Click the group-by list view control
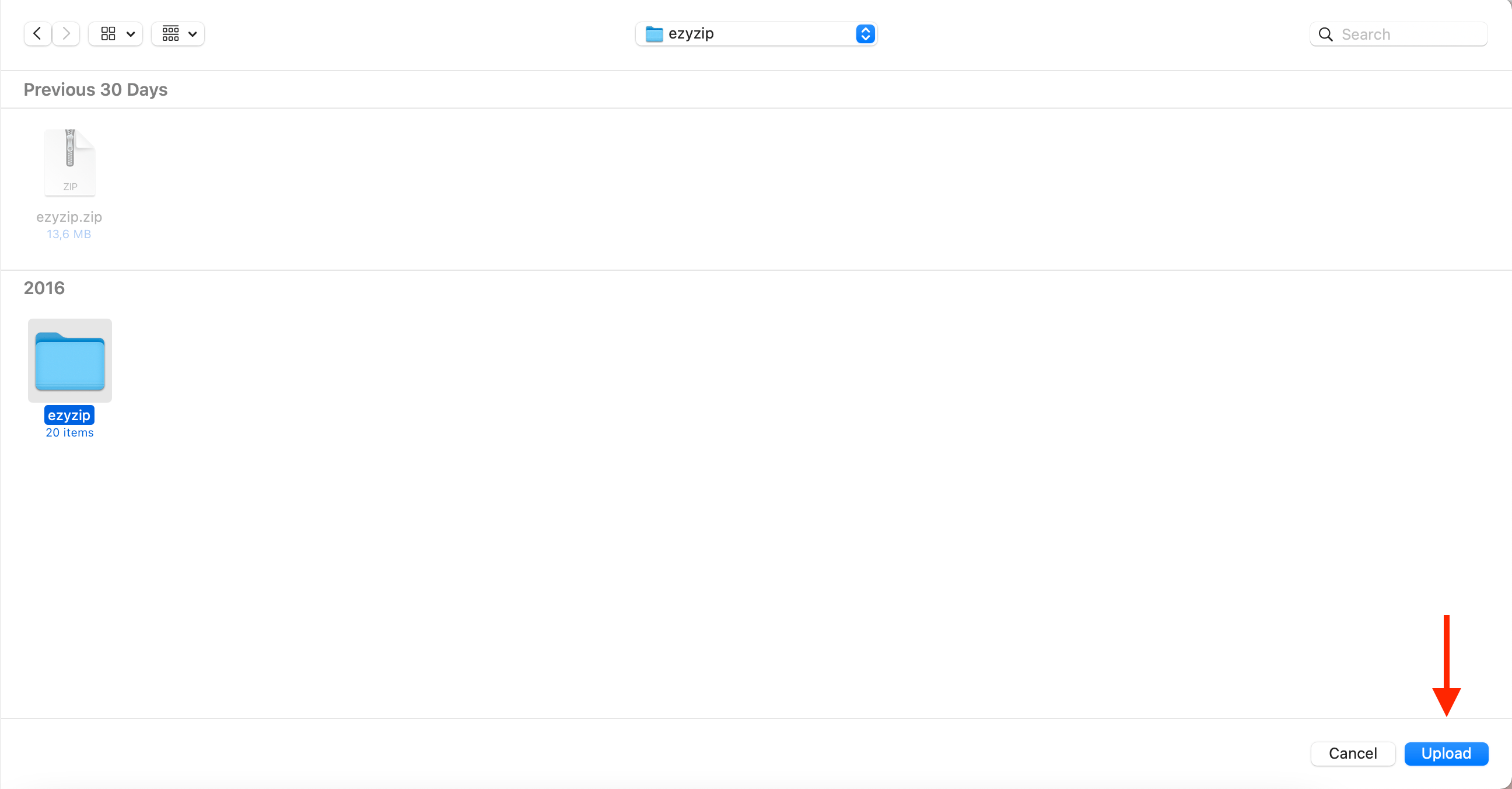The height and width of the screenshot is (789, 1512). [x=171, y=33]
